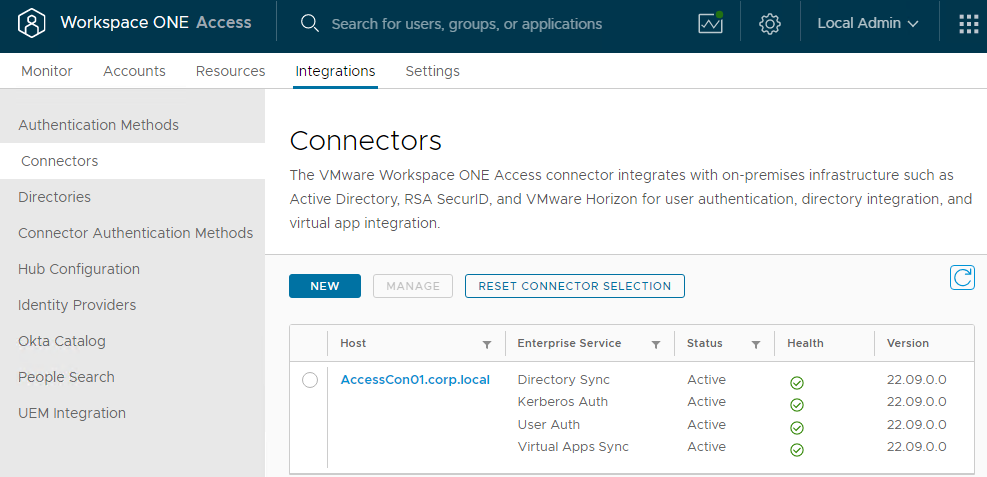This screenshot has height=477, width=987.
Task: Switch to the Resources tab
Action: tap(230, 71)
